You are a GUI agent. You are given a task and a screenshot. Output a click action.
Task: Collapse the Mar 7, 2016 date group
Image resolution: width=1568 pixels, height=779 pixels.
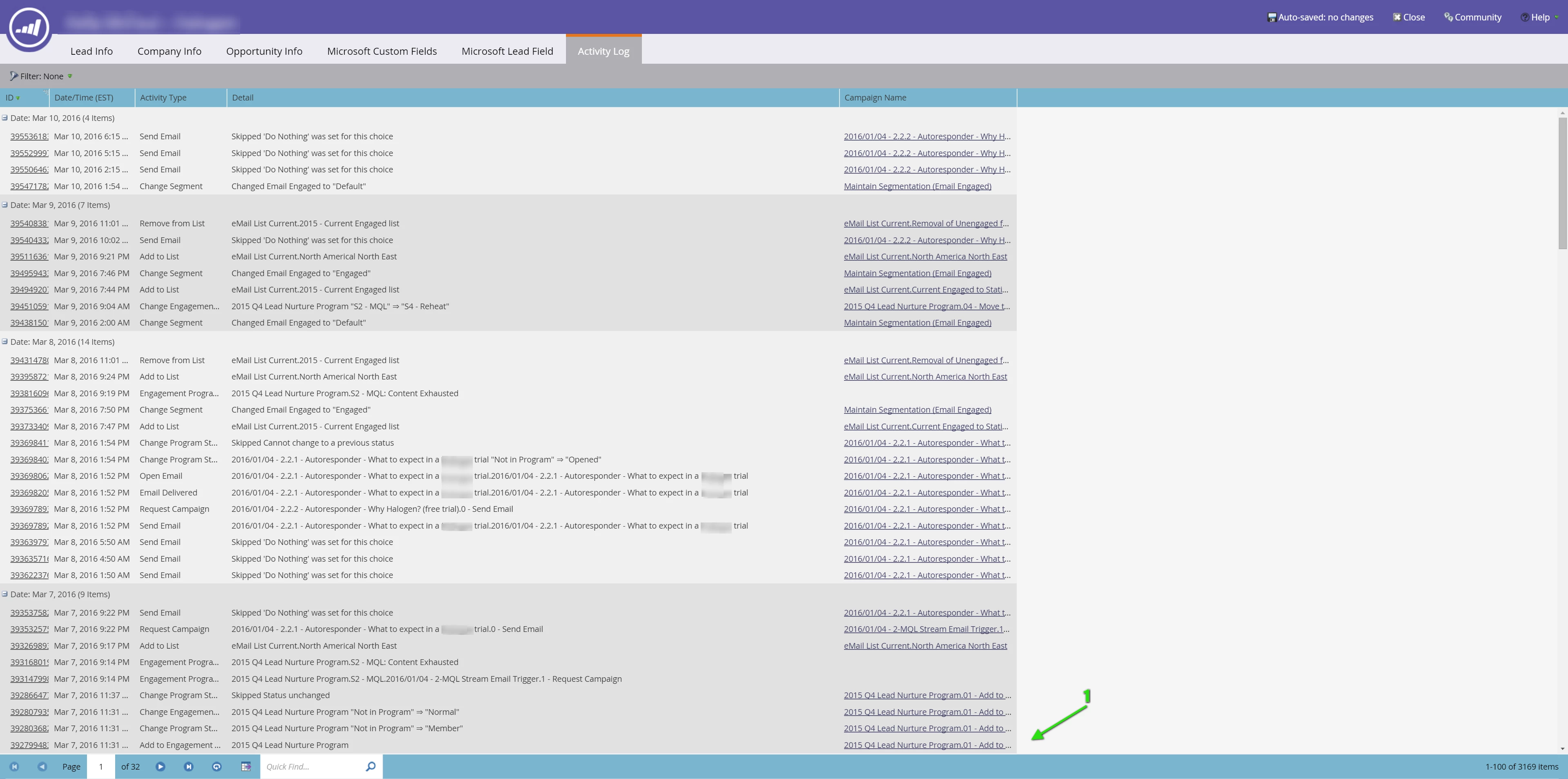5,594
